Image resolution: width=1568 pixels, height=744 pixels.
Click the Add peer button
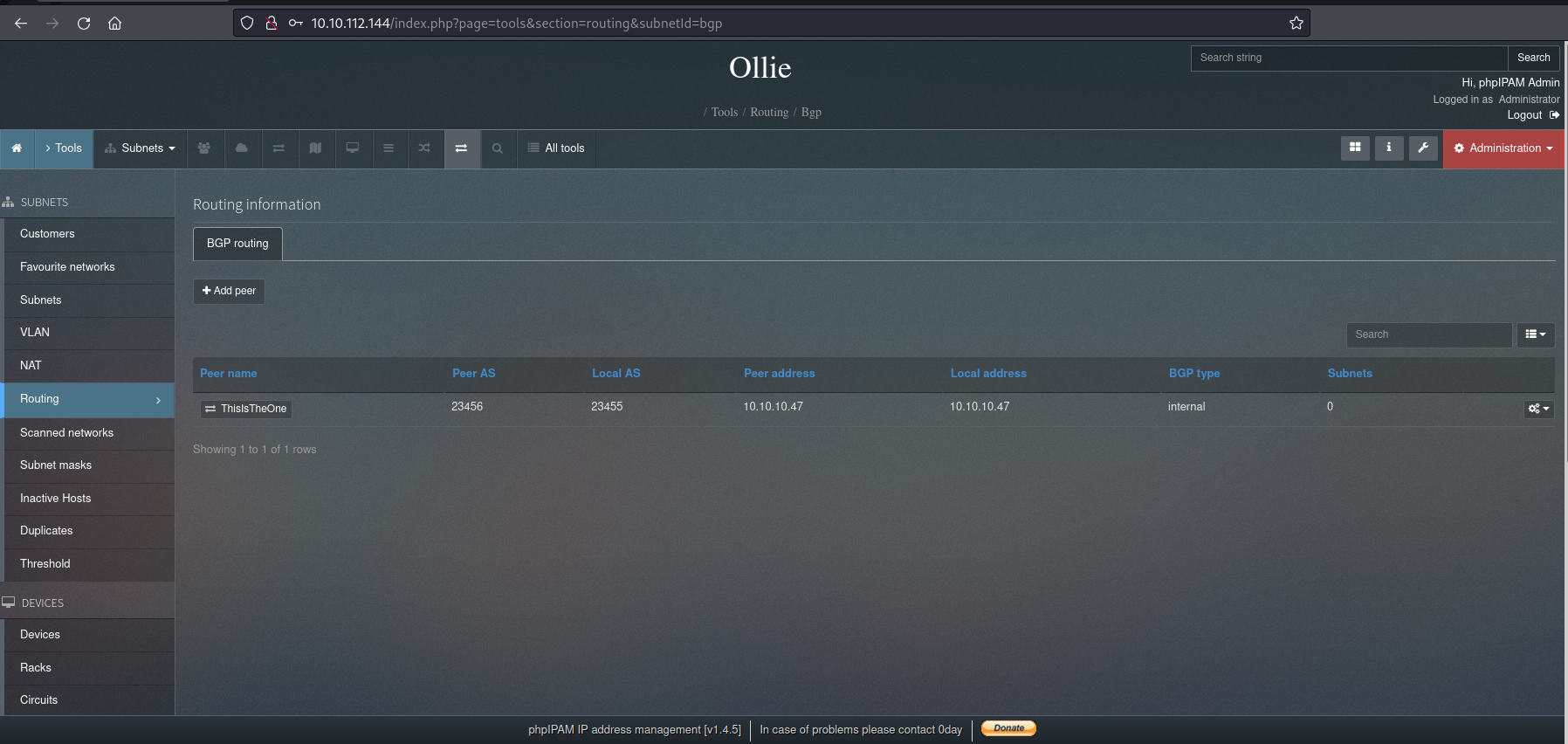(x=229, y=291)
